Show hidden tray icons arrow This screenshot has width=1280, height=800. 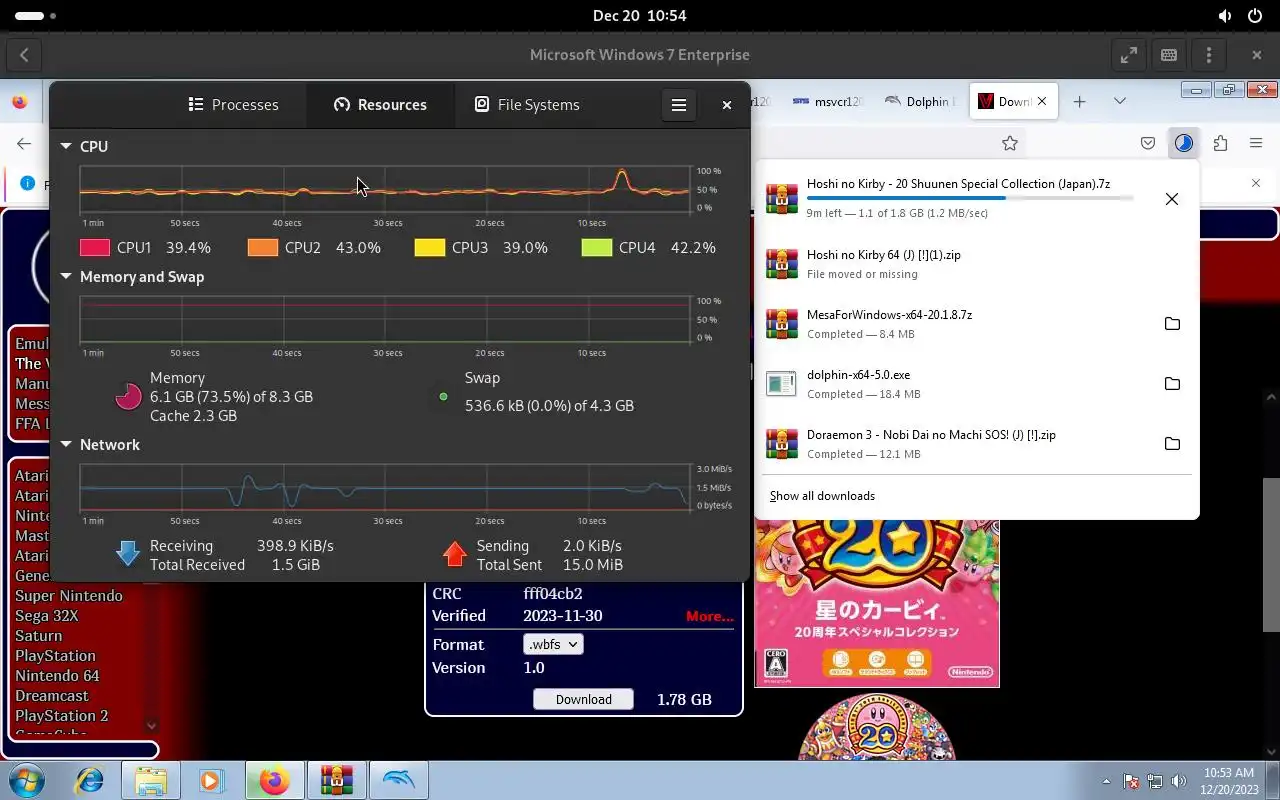coord(1106,781)
